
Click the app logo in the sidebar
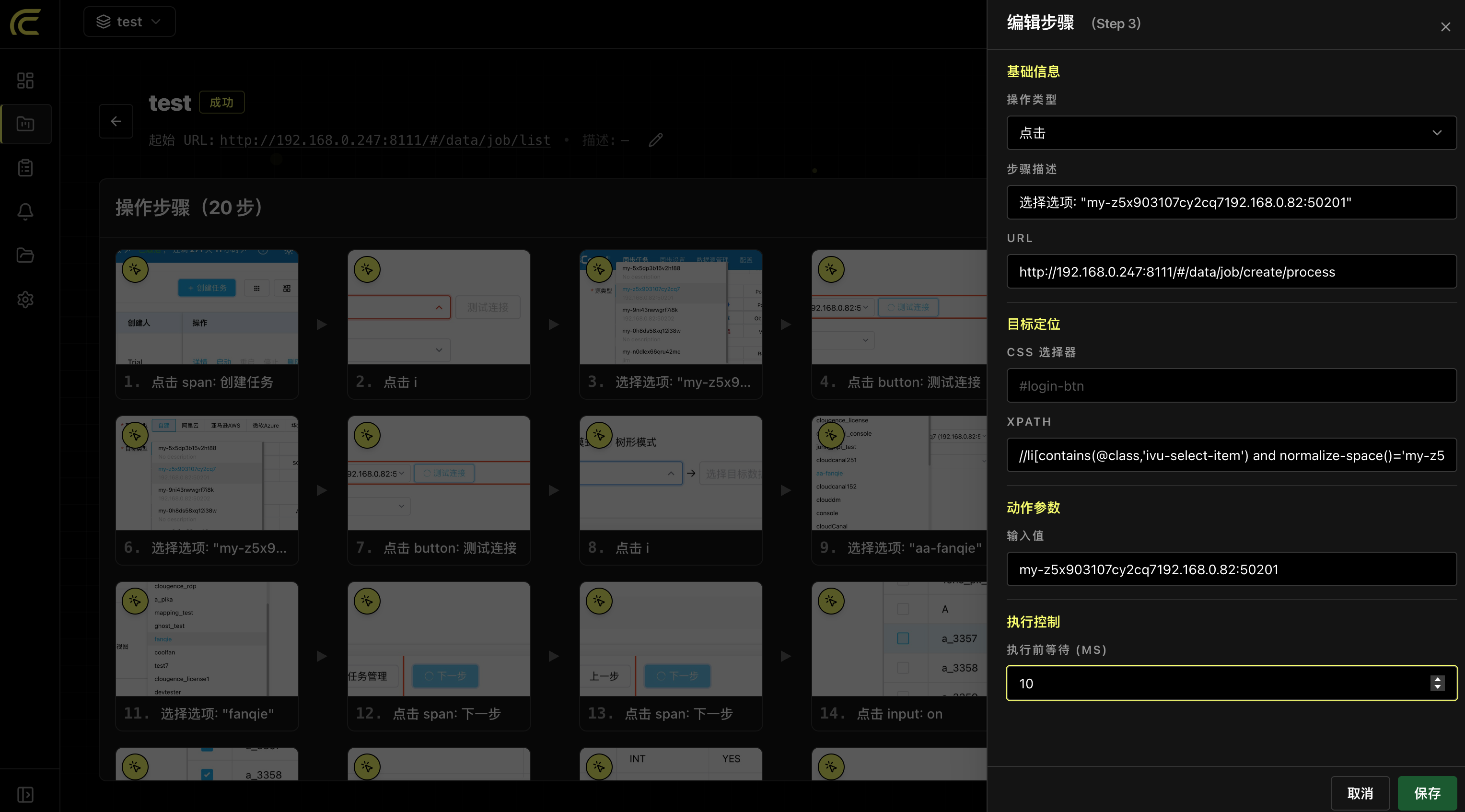click(x=25, y=23)
